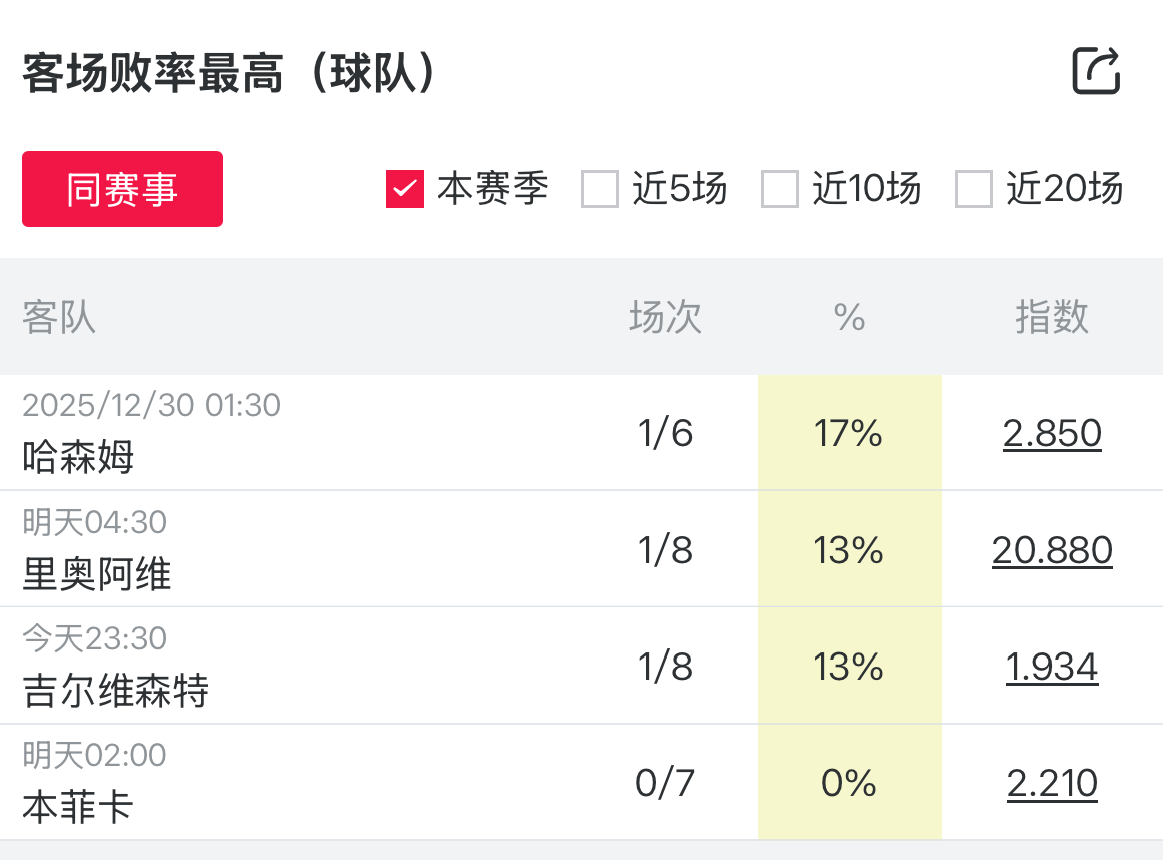Open the 20.880 index link
The height and width of the screenshot is (860, 1163).
(x=1052, y=550)
